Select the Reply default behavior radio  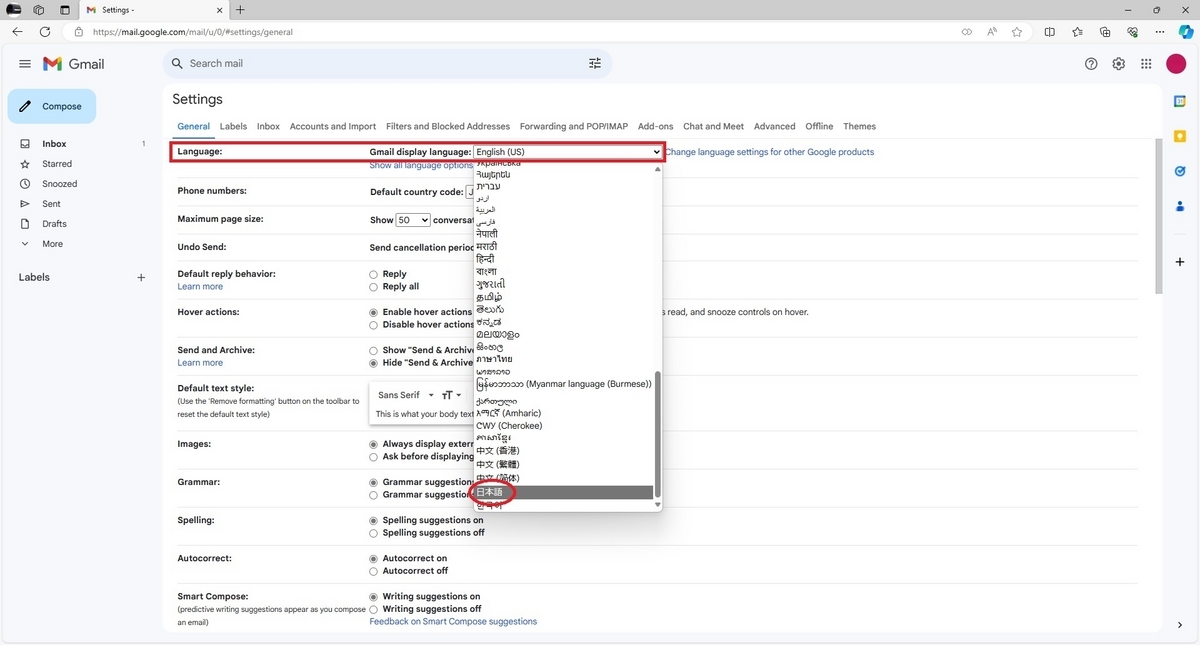coord(374,274)
